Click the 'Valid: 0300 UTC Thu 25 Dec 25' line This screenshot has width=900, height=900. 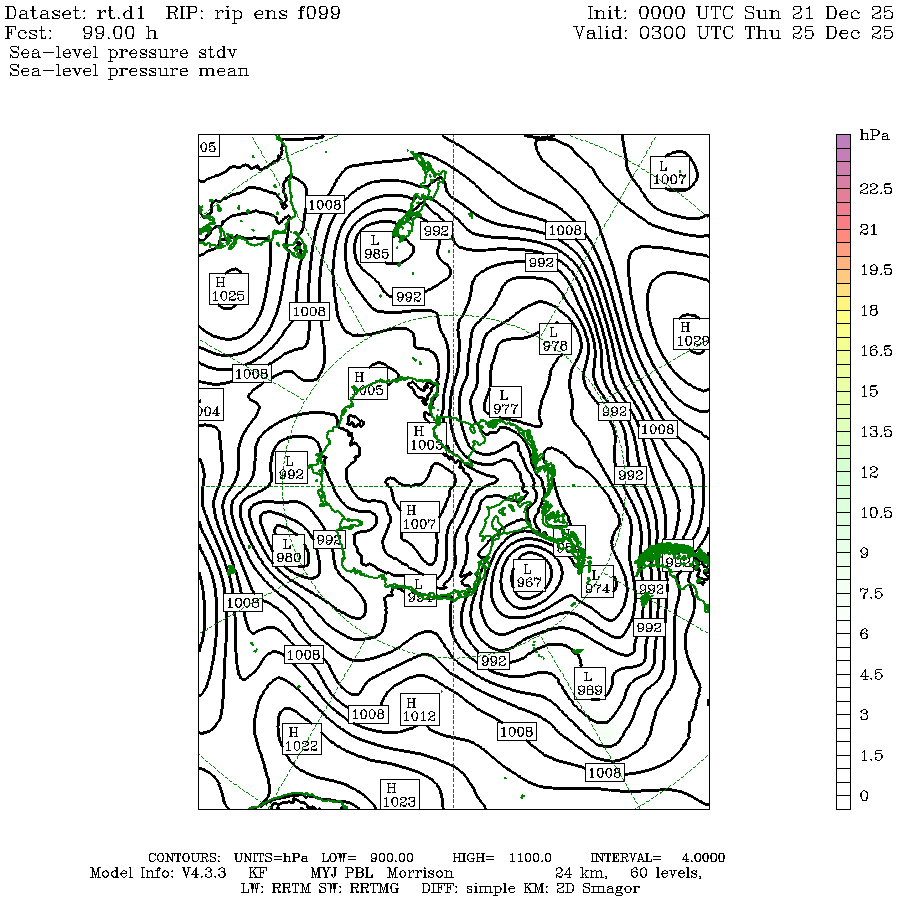point(734,32)
